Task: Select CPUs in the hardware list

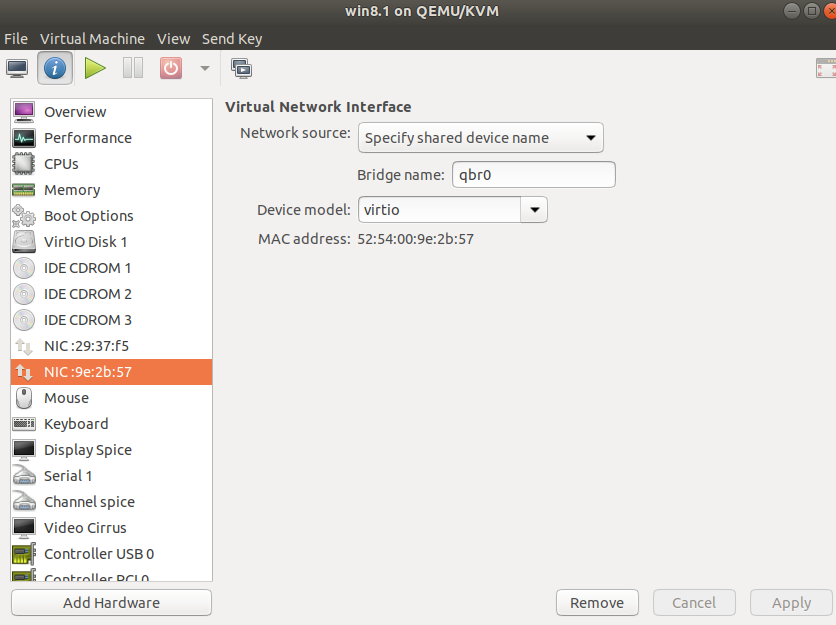Action: (111, 164)
